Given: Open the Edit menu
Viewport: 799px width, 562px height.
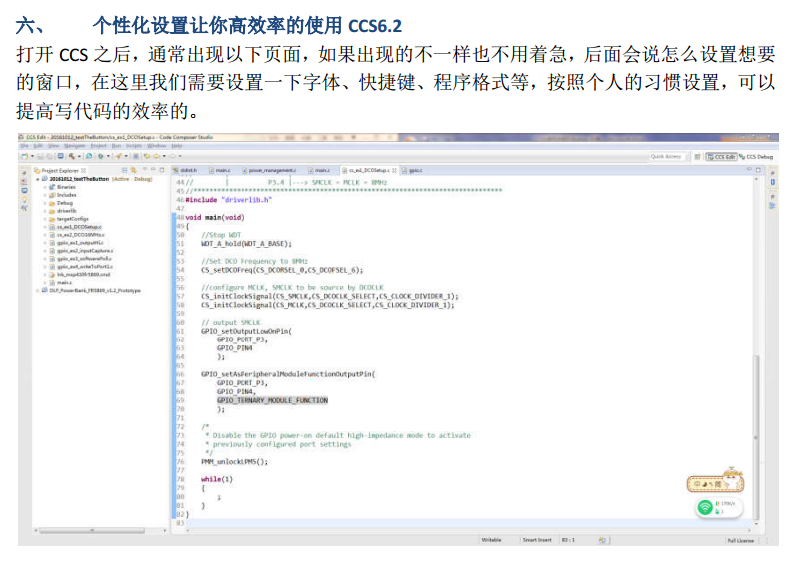Looking at the screenshot, I should pos(37,146).
